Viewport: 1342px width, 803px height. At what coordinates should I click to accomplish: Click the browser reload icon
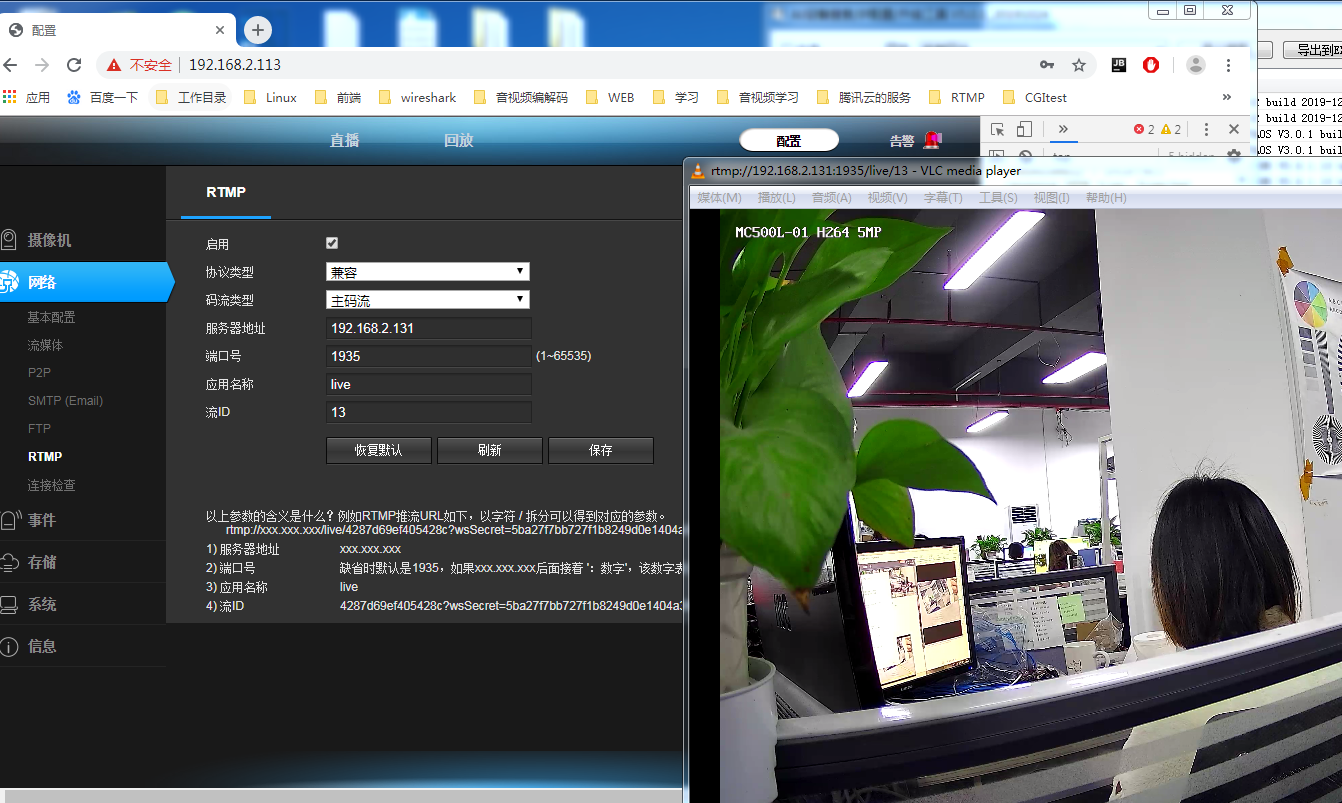[x=74, y=65]
